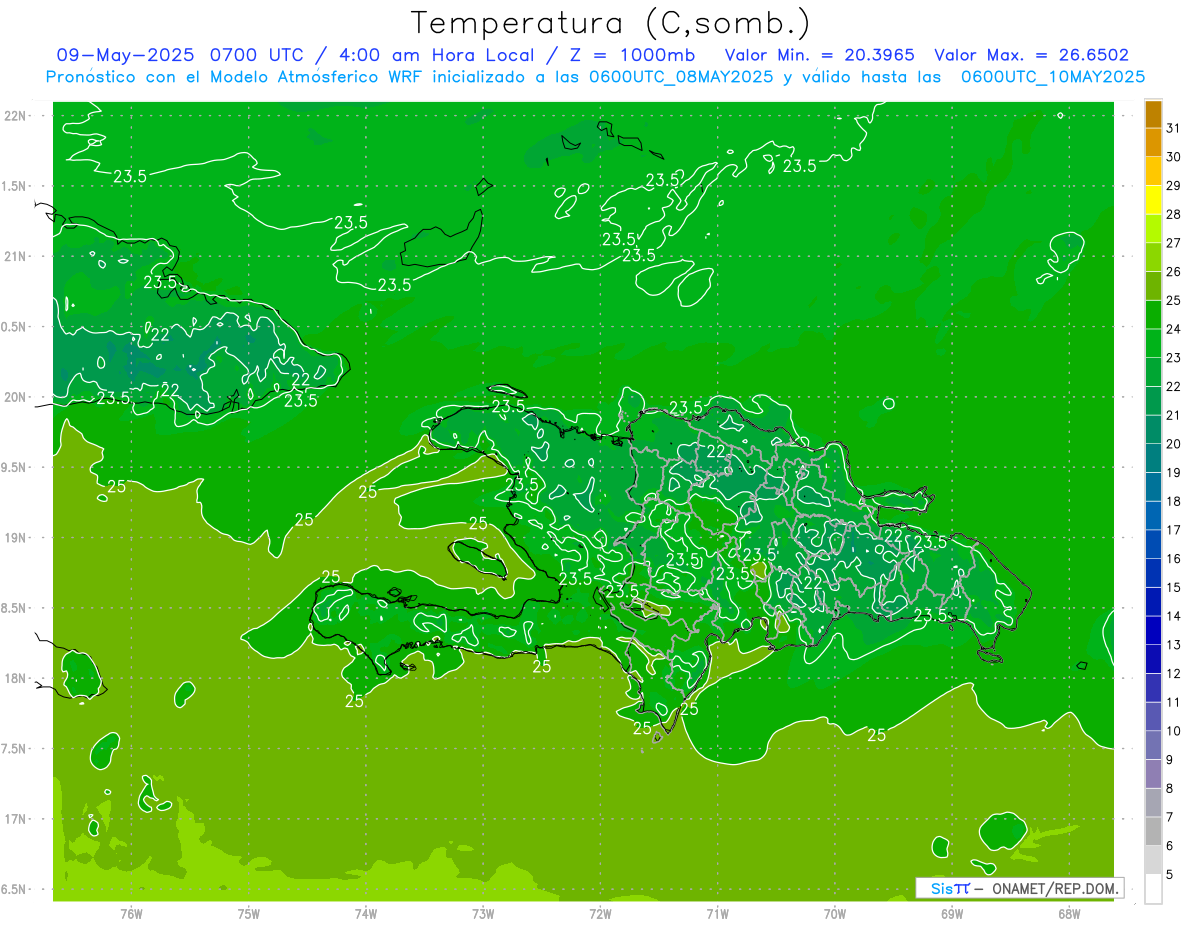Click the colorbar legend value '31'
1200x927 pixels.
pos(1174,128)
